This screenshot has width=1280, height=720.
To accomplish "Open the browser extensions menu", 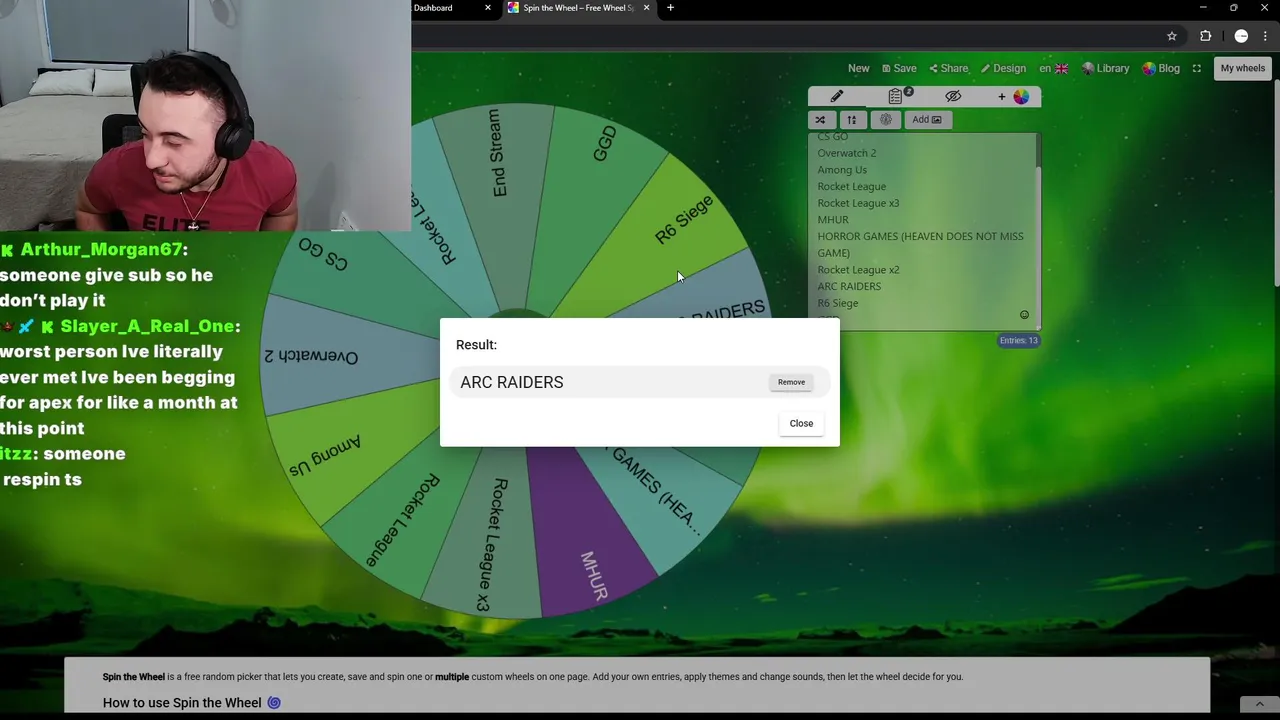I will [x=1205, y=36].
